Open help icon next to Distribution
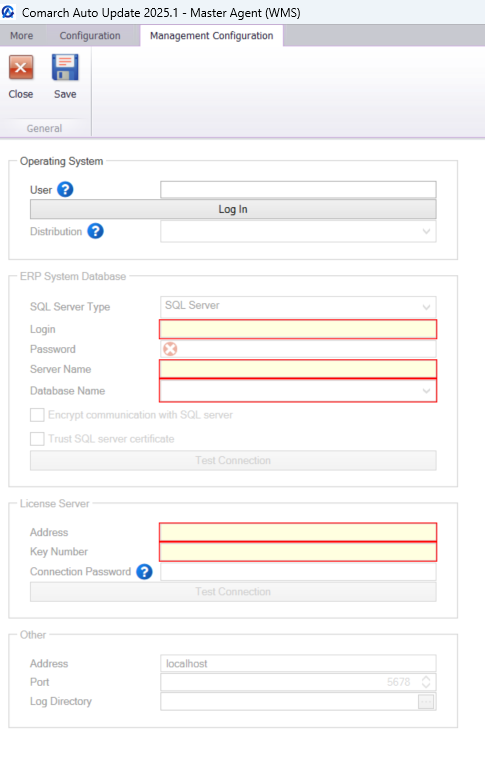Viewport: 485px width, 761px height. [x=95, y=231]
